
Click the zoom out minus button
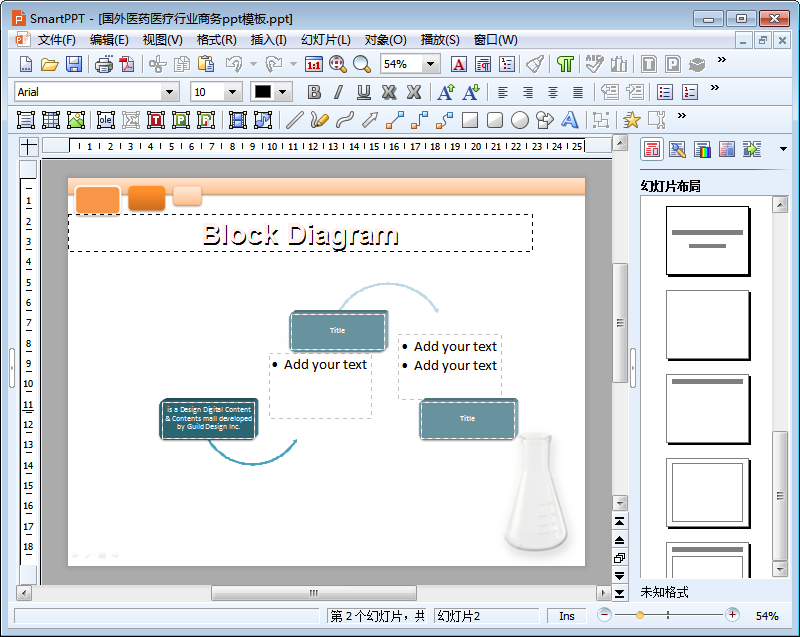point(604,615)
